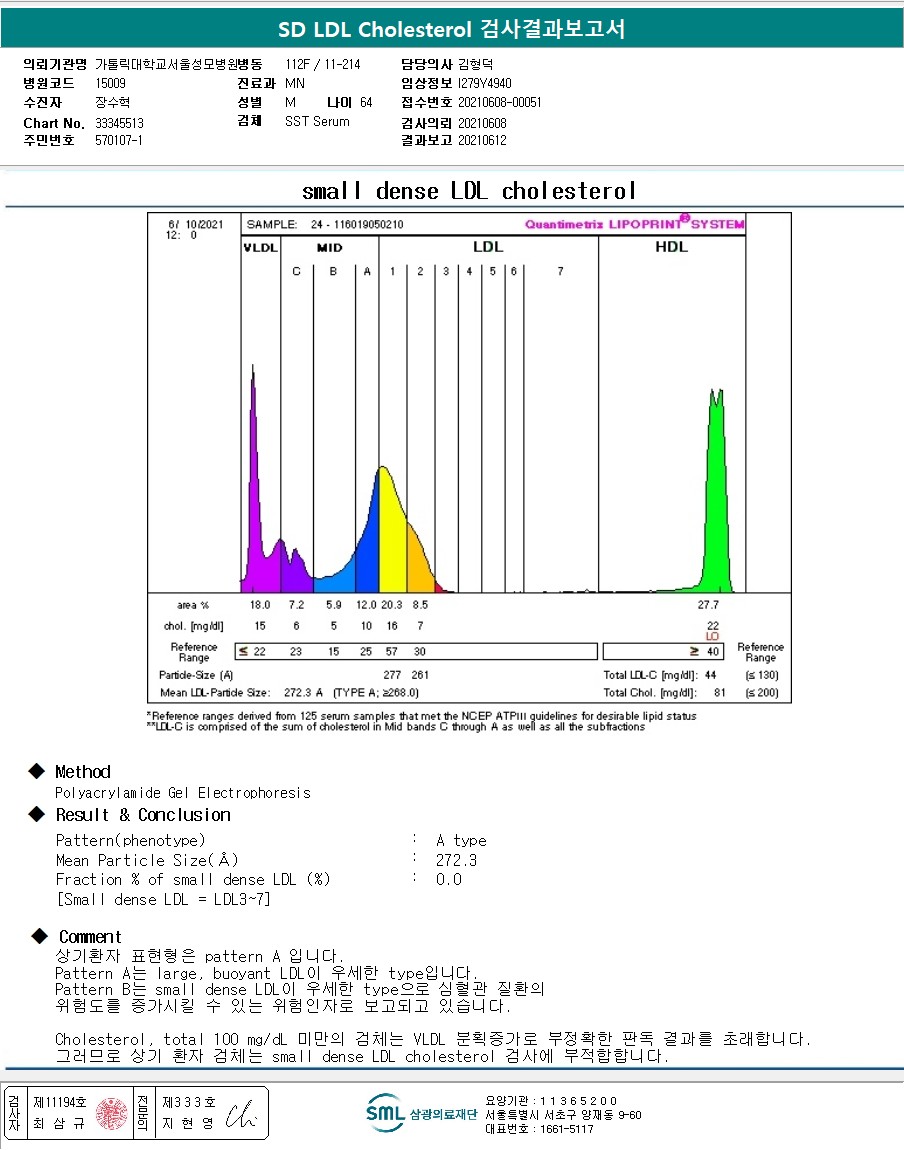Select particle size value 261

click(420, 675)
